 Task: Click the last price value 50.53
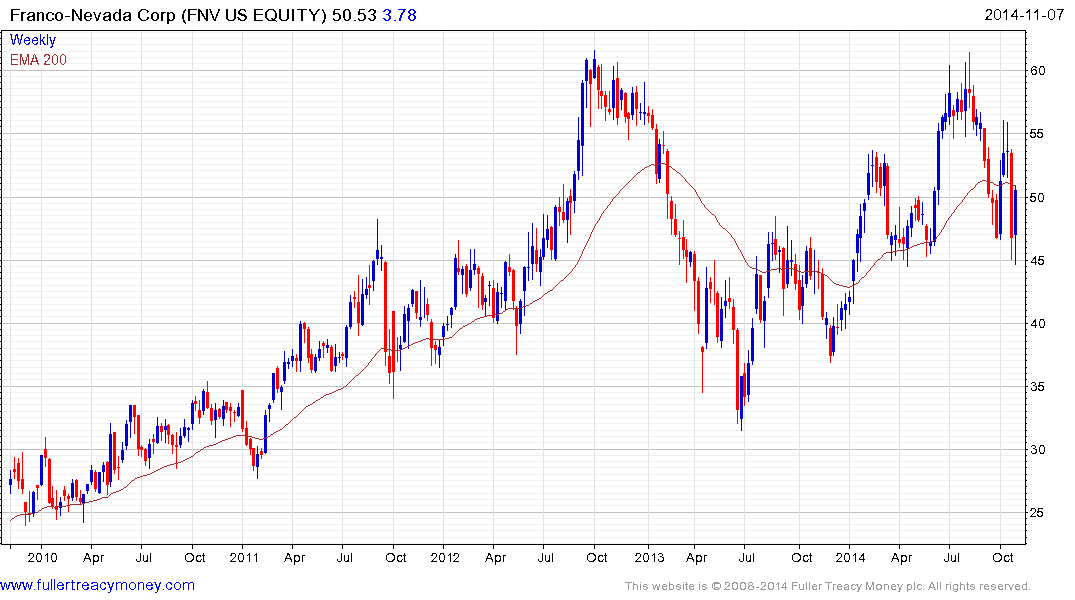coord(354,15)
